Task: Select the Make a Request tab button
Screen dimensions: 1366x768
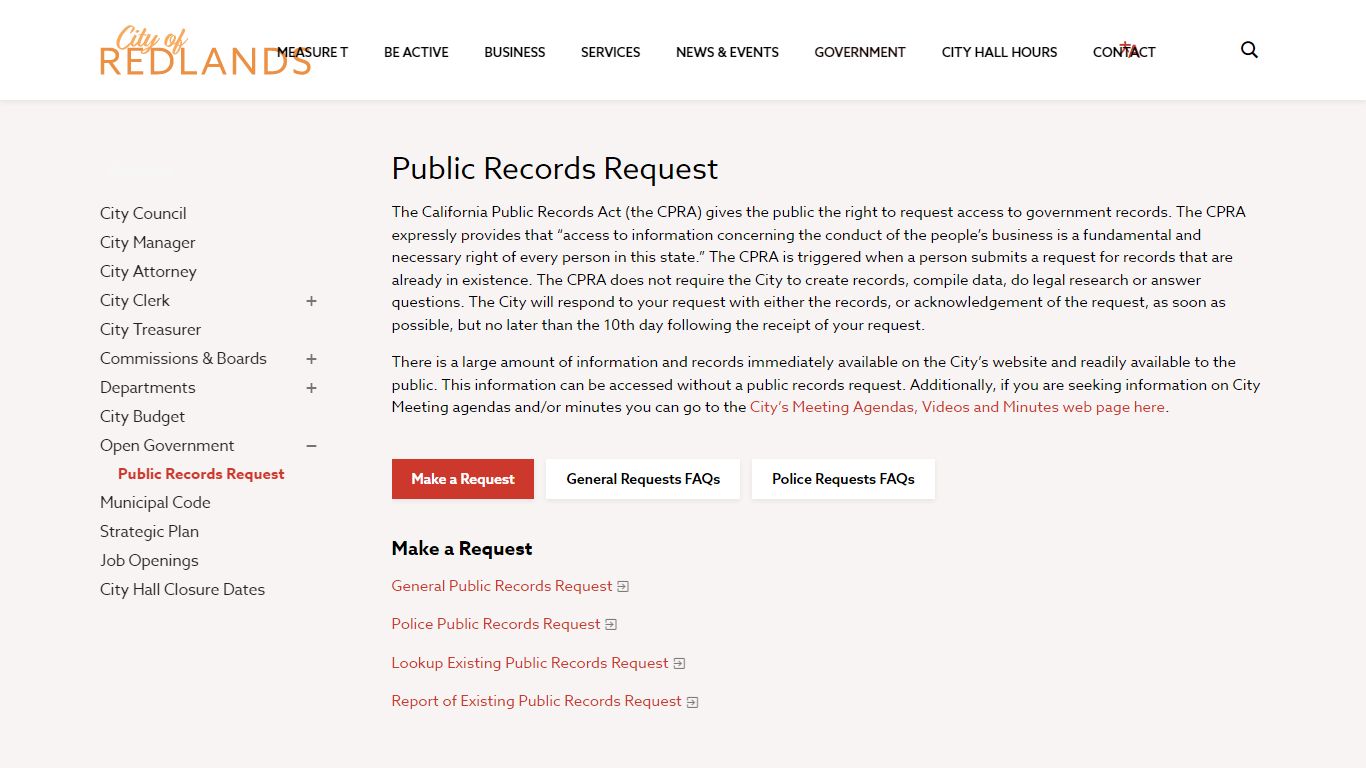Action: 463,479
